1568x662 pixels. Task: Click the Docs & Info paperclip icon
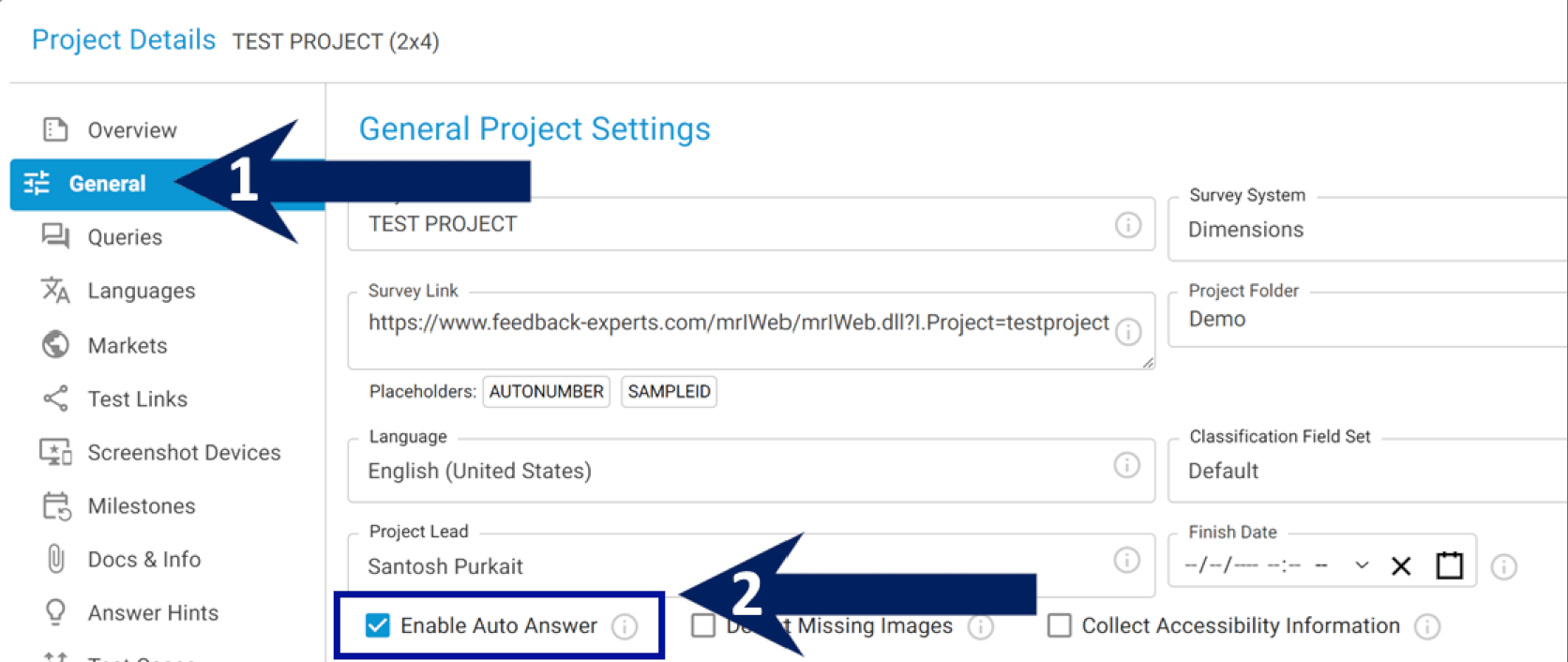point(56,559)
